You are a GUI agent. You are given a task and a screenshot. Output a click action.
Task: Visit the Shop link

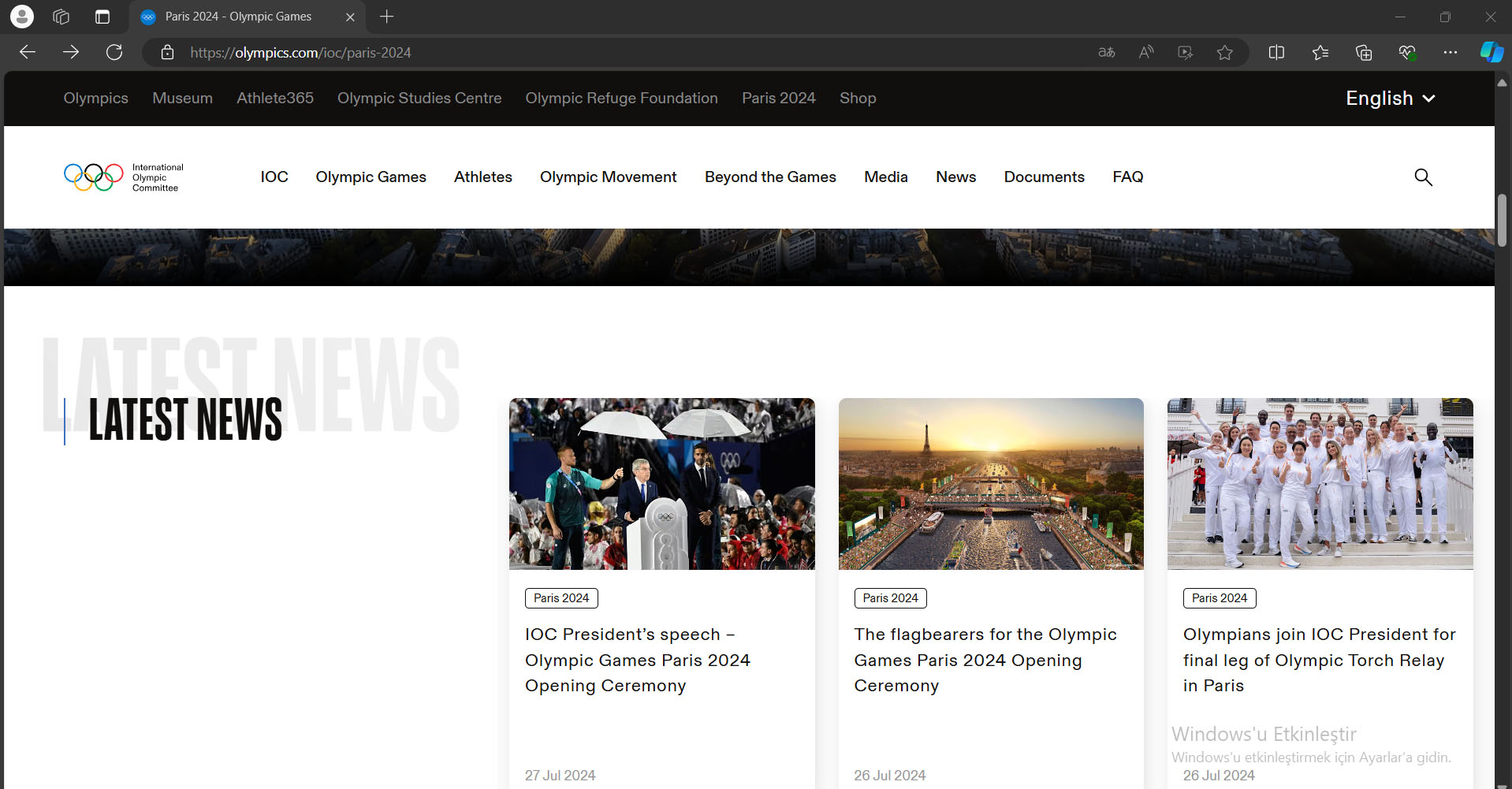point(858,99)
